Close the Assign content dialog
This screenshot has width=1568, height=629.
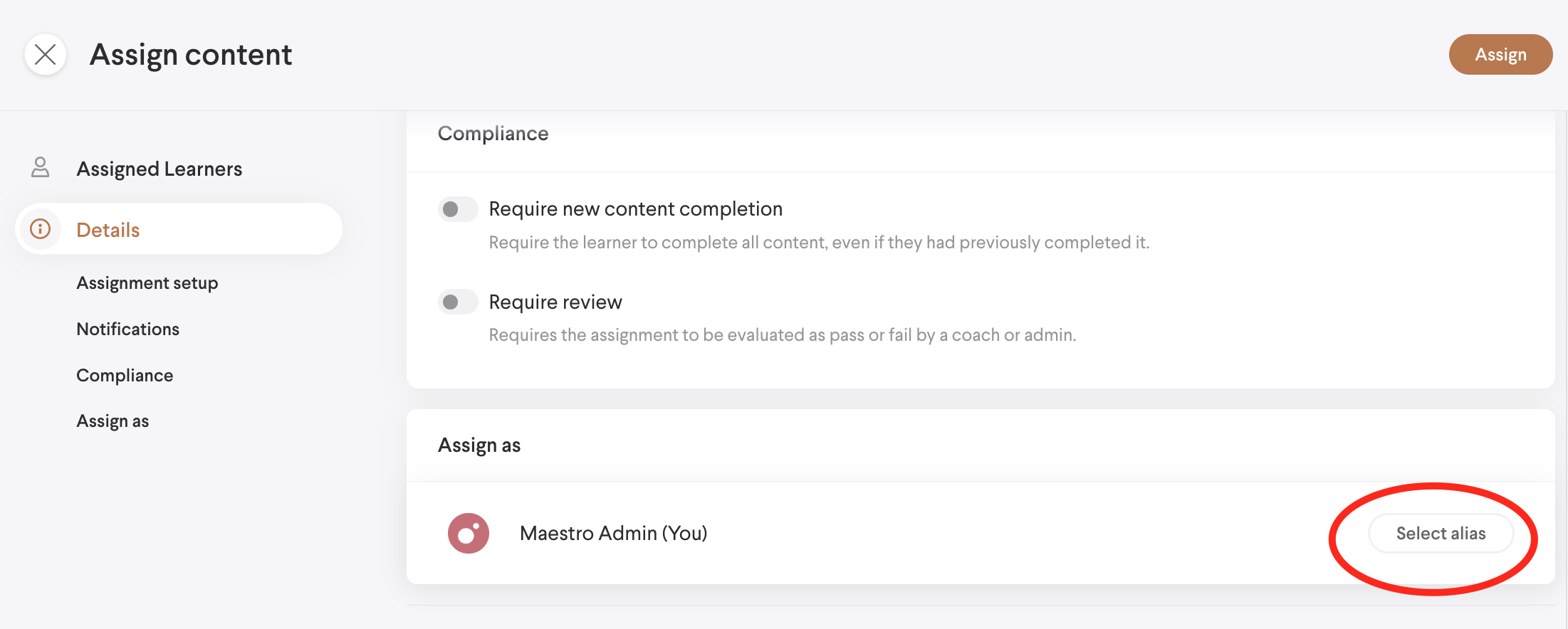[46, 55]
